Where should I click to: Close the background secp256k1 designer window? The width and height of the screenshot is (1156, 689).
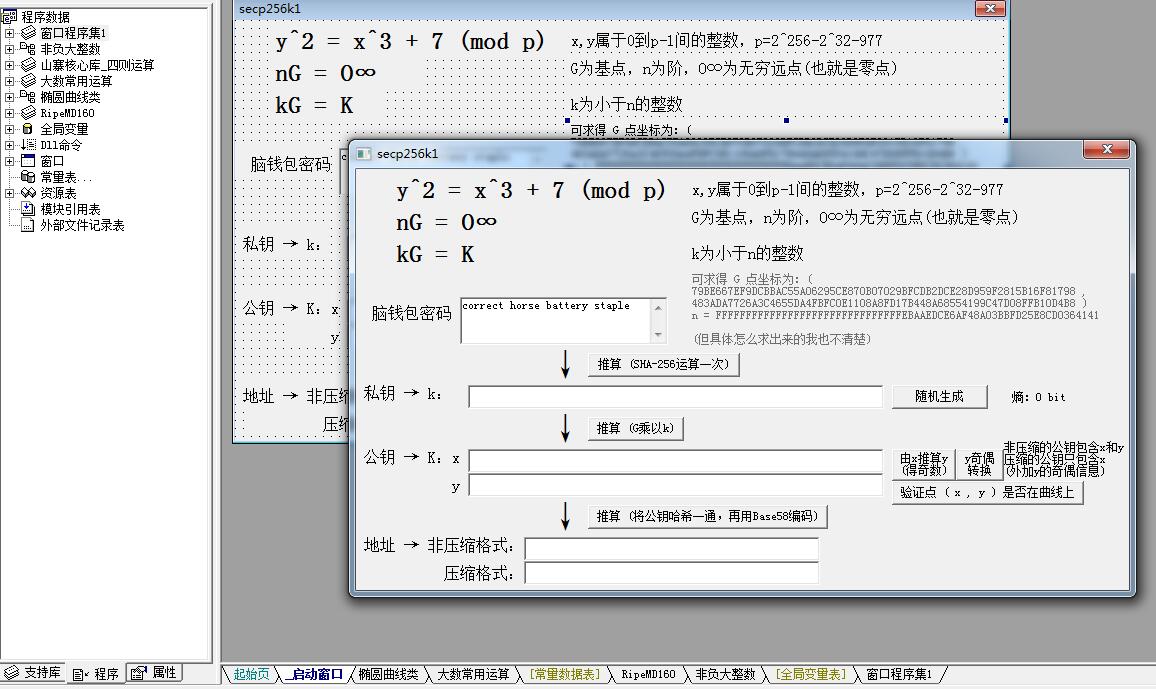tap(990, 8)
